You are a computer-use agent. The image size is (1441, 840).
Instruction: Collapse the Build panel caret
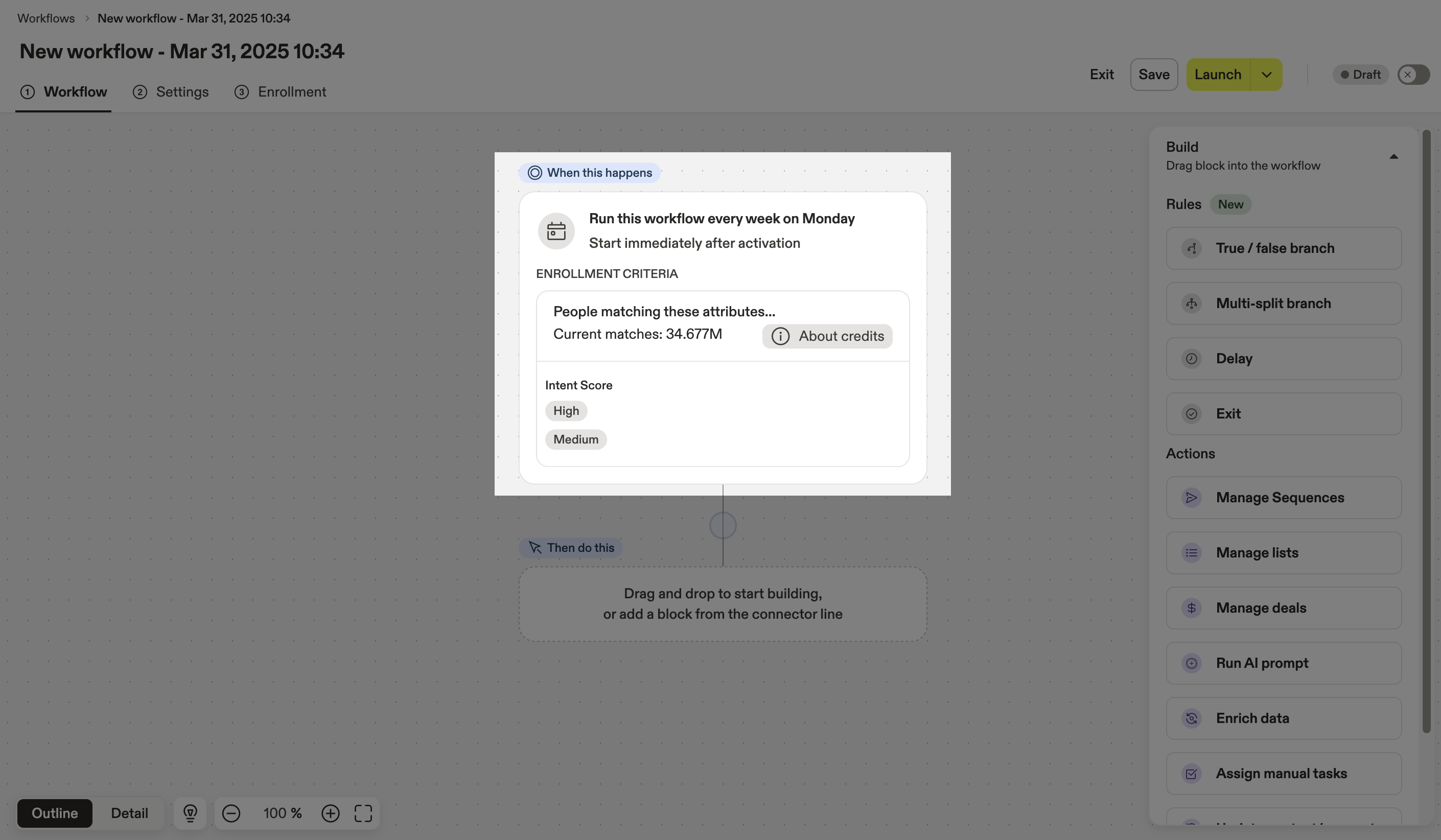click(x=1393, y=157)
